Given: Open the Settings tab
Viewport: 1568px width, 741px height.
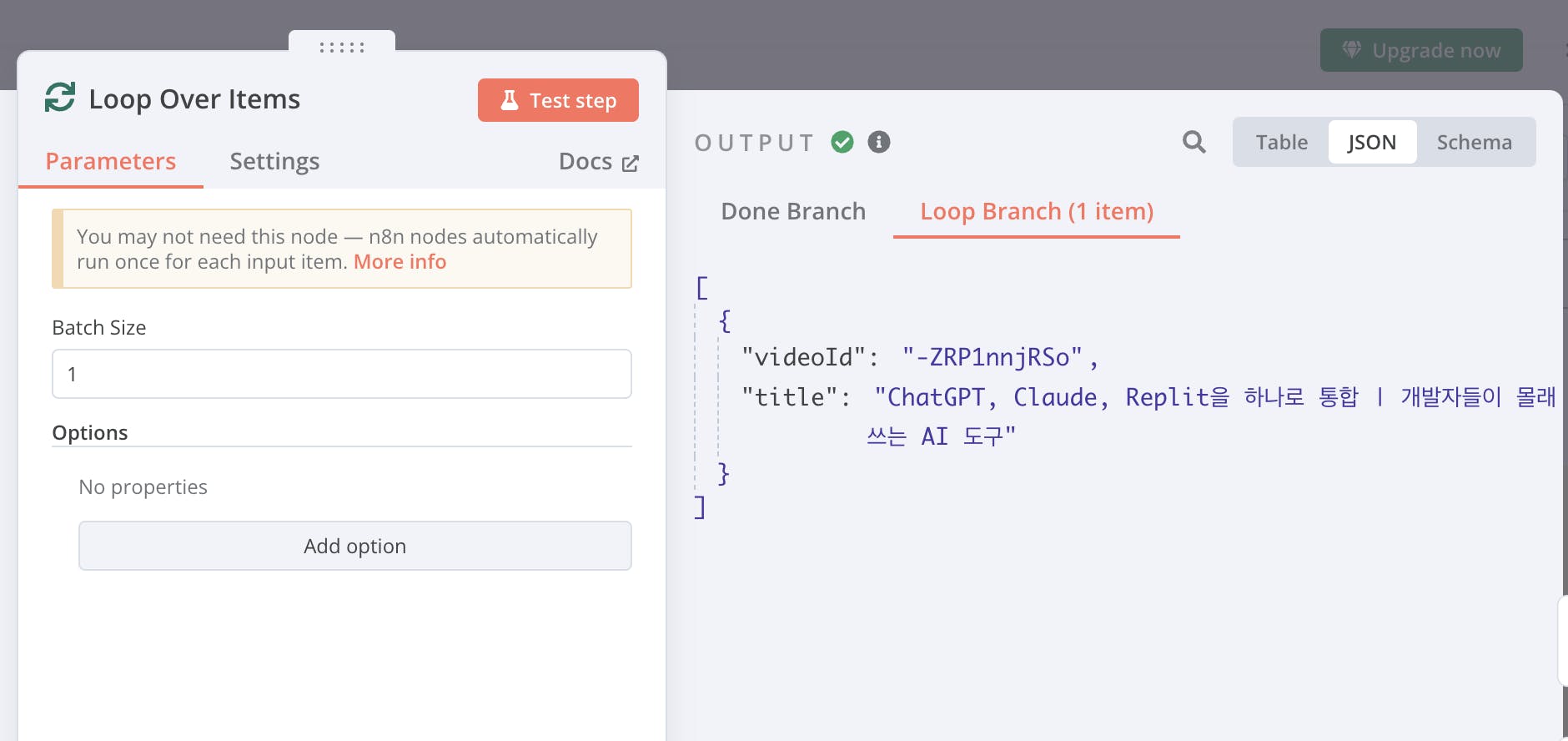Looking at the screenshot, I should 274,161.
